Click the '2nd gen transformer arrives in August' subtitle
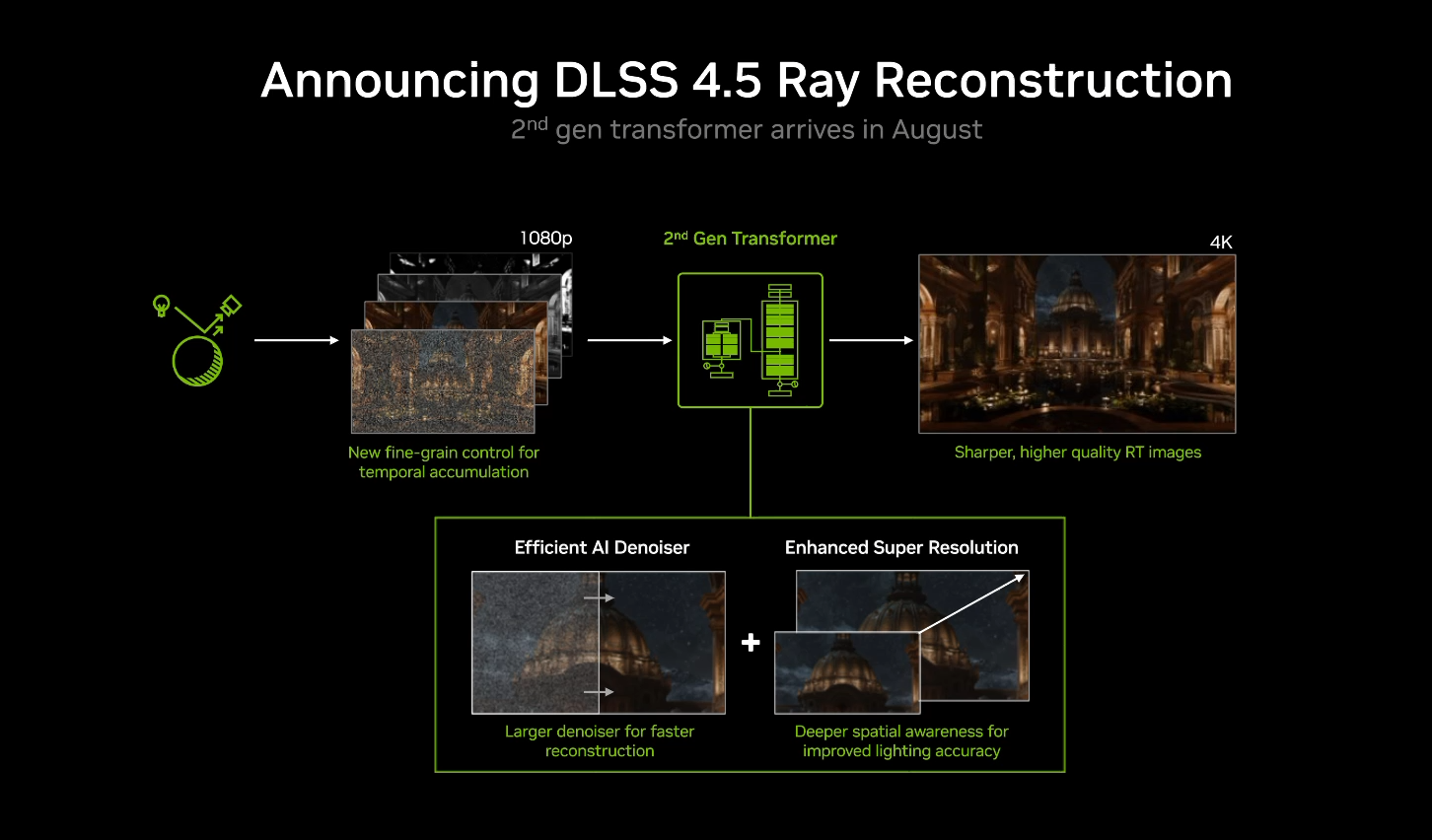This screenshot has width=1432, height=840. tap(747, 129)
